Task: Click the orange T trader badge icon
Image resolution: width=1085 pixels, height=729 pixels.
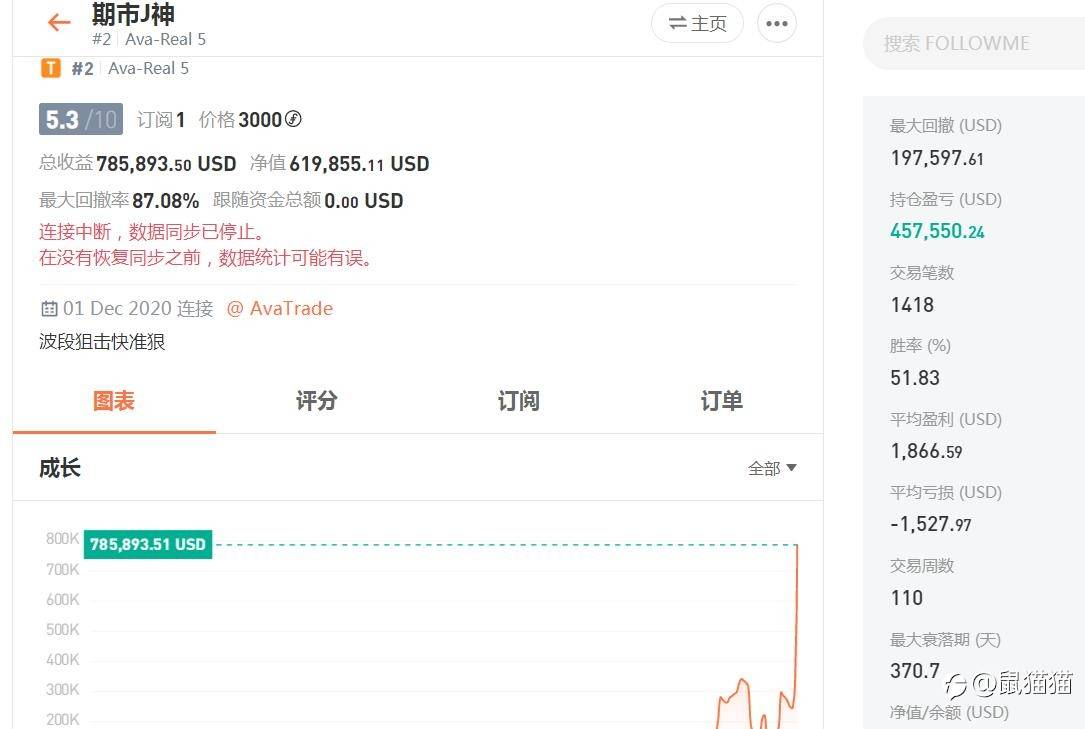Action: pyautogui.click(x=51, y=68)
